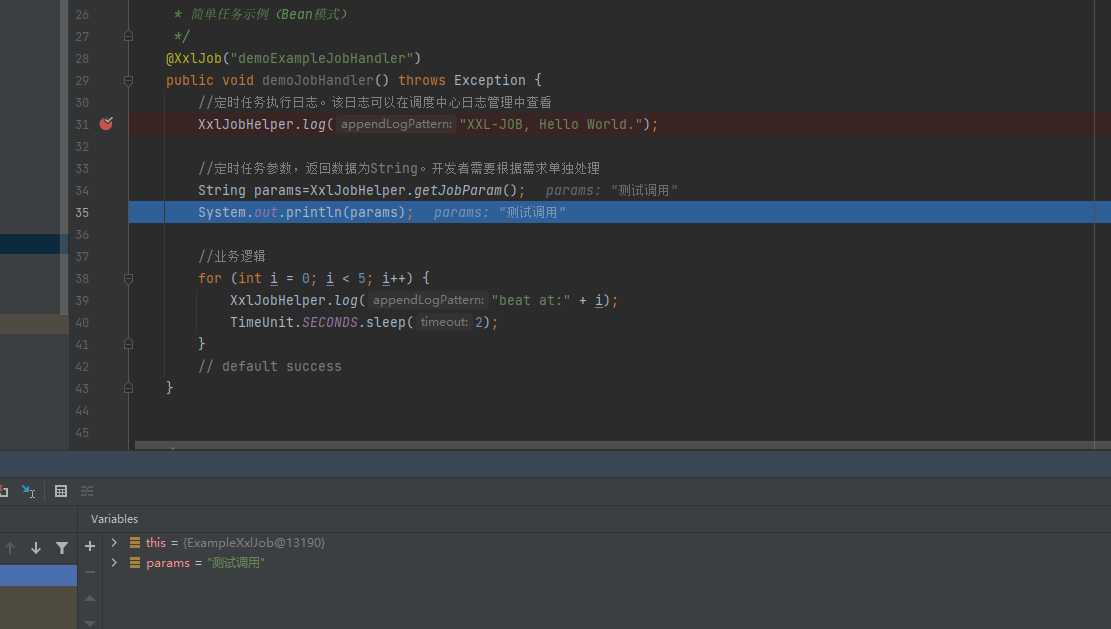The width and height of the screenshot is (1111, 629).
Task: Select previous frame with up arrow
Action: click(x=10, y=548)
